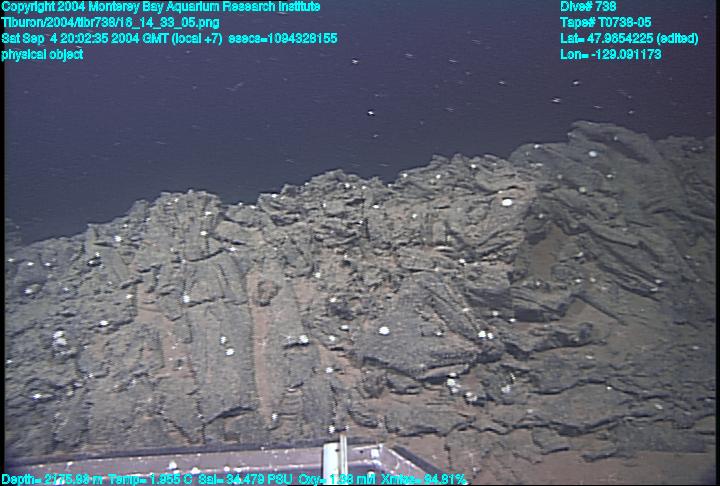Click the 'esecs=1094328155' value

point(283,38)
